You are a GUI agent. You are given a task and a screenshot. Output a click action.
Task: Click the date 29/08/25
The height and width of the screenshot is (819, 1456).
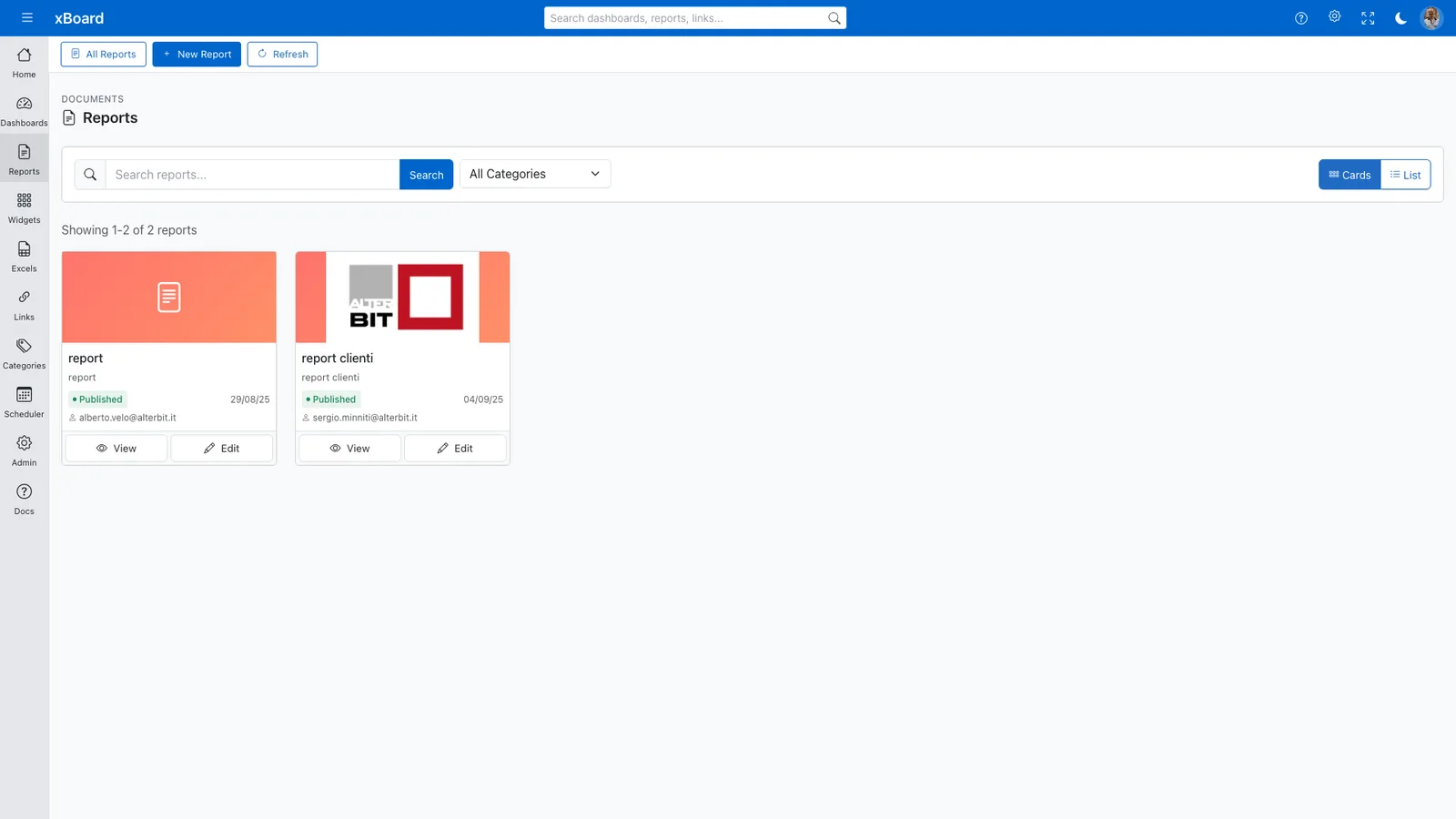250,399
